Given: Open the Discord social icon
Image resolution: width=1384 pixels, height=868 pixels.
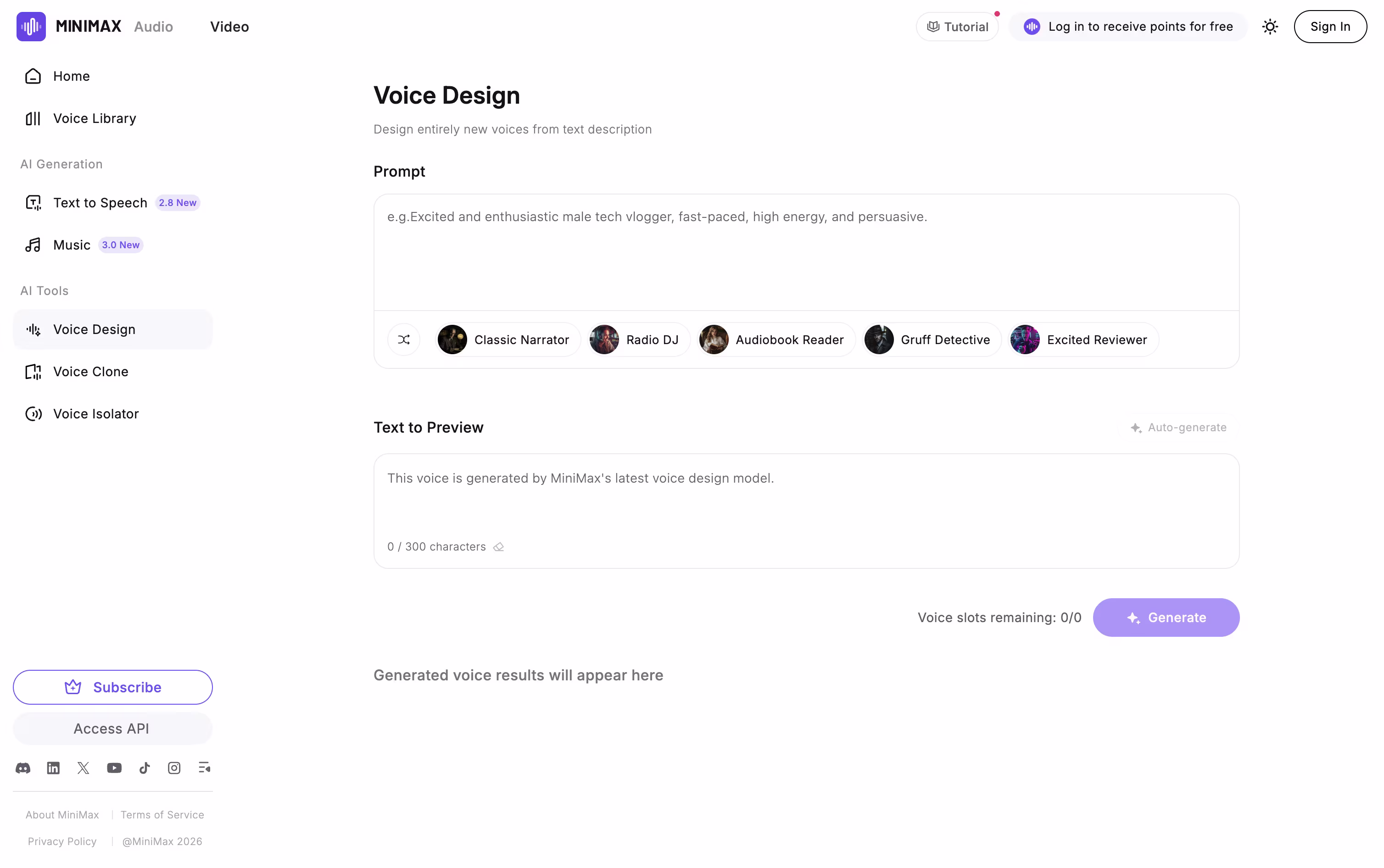Looking at the screenshot, I should pyautogui.click(x=23, y=768).
